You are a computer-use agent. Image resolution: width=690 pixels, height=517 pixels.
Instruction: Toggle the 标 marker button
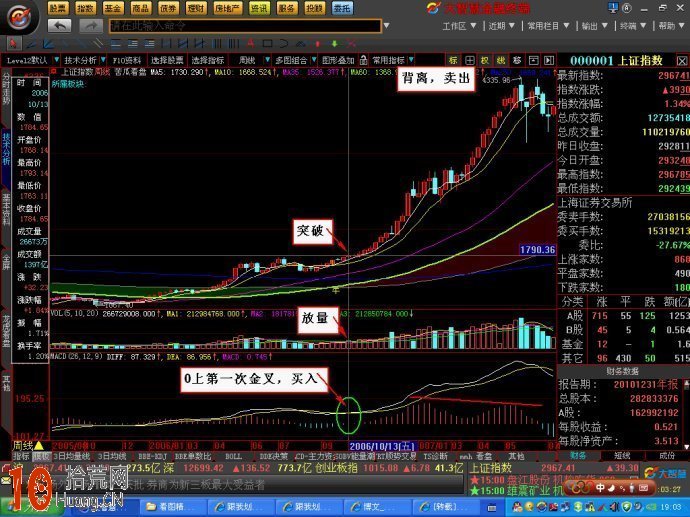[453, 60]
